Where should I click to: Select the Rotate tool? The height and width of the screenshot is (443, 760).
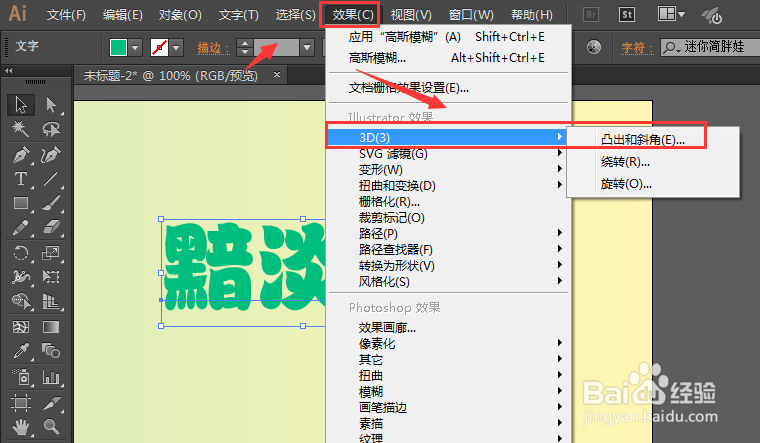pos(21,253)
